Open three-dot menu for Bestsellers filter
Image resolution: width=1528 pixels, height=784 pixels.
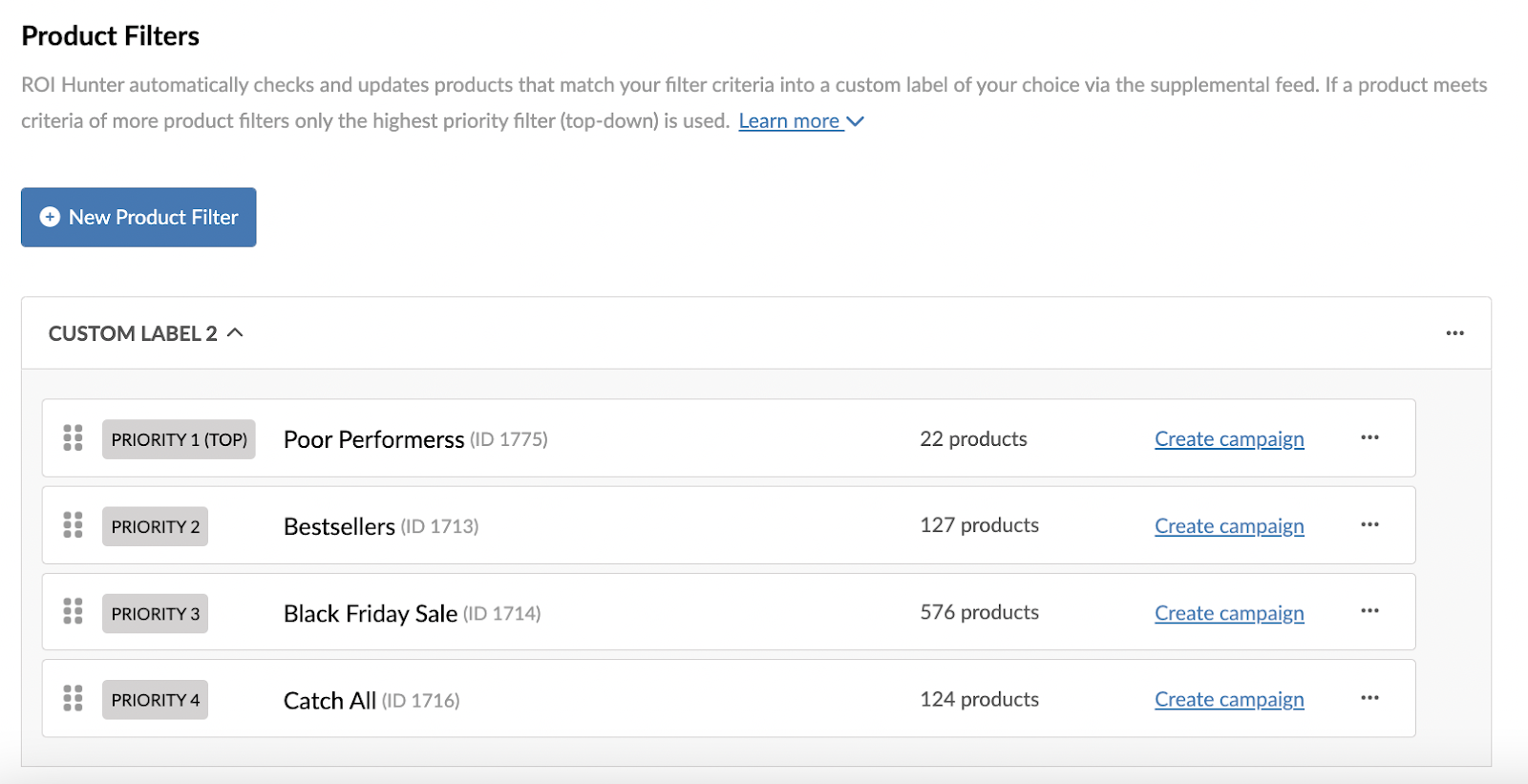[1369, 524]
